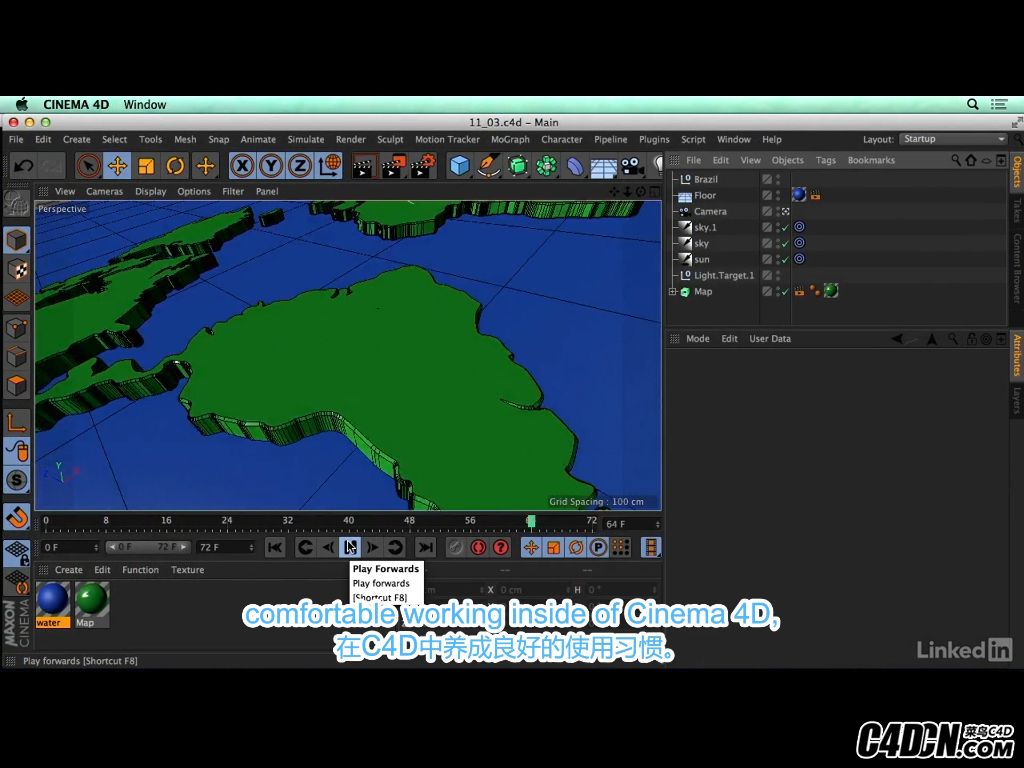The height and width of the screenshot is (768, 1024).
Task: Open the viewport Cameras menu
Action: click(x=104, y=191)
